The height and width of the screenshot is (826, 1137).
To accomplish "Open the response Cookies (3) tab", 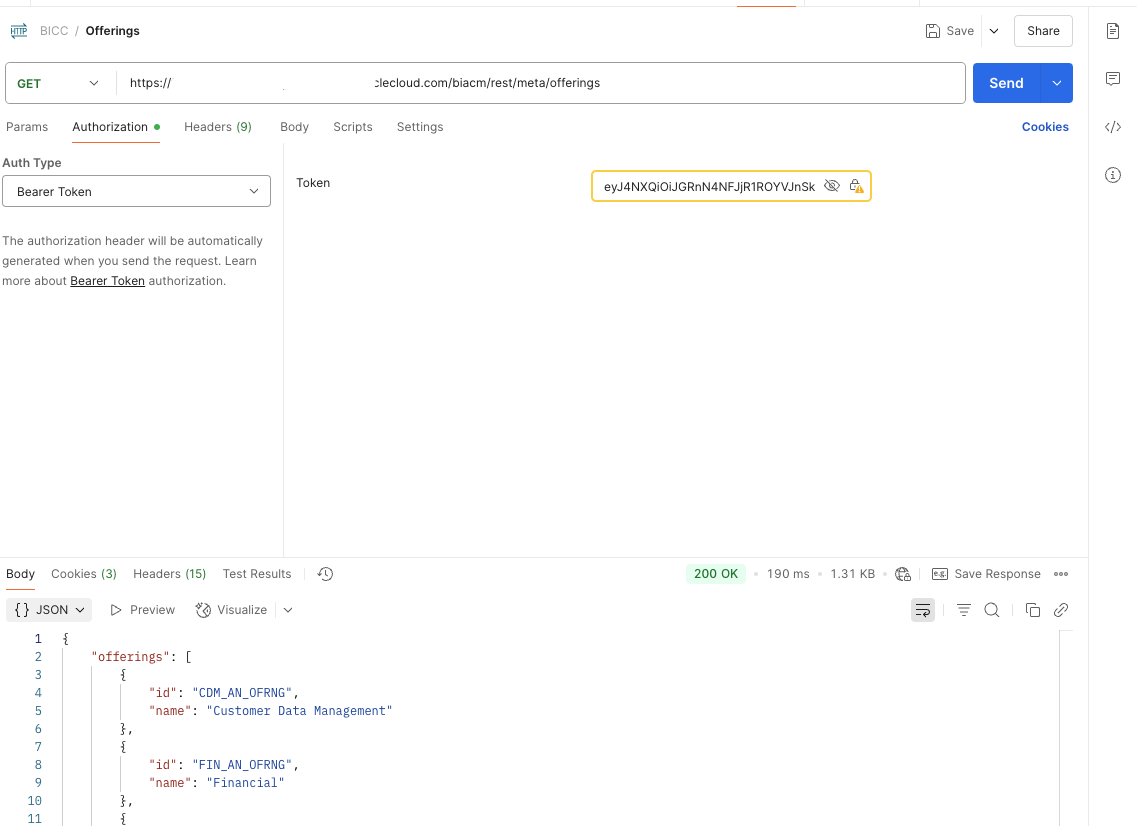I will click(83, 574).
